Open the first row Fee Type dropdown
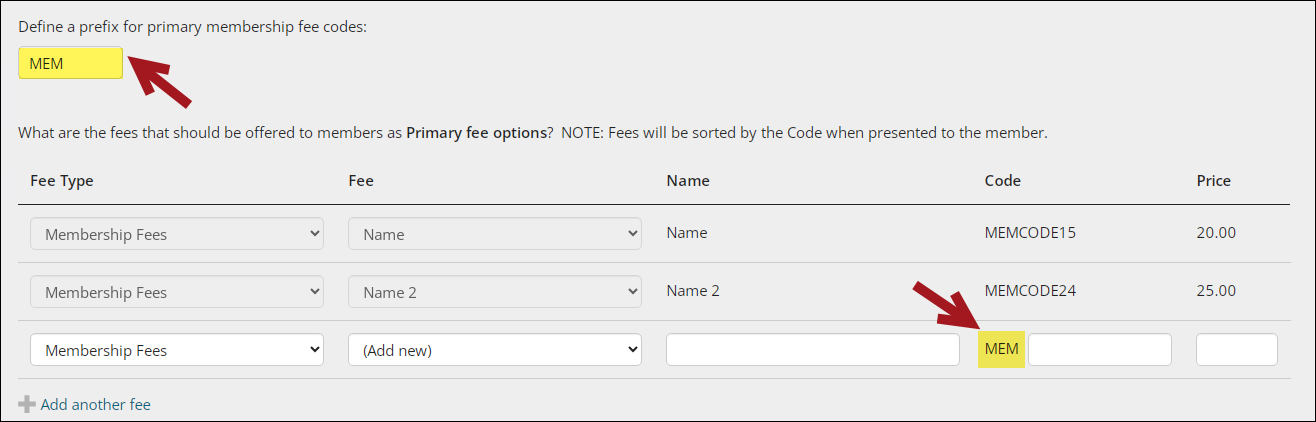Viewport: 1316px width, 422px height. (x=177, y=234)
